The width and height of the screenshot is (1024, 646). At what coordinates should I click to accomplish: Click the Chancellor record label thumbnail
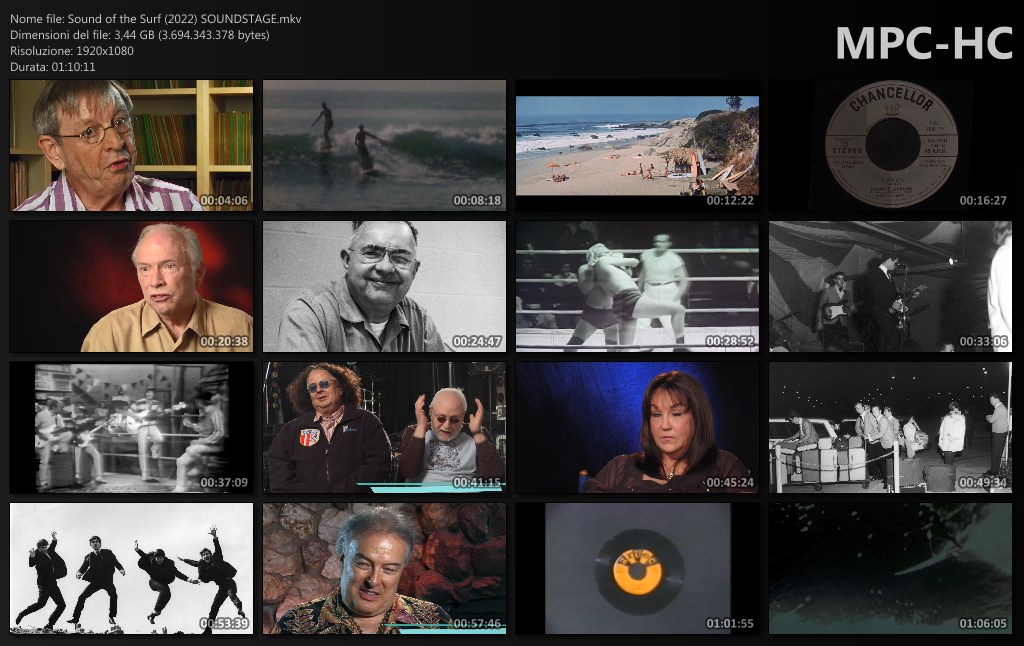click(x=890, y=146)
